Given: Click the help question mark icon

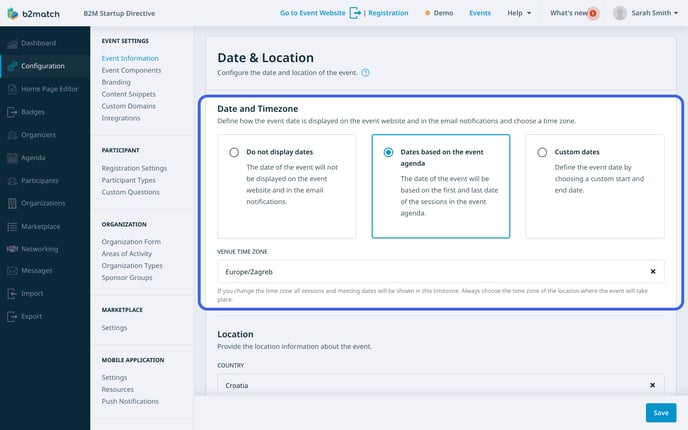Looking at the screenshot, I should [365, 73].
